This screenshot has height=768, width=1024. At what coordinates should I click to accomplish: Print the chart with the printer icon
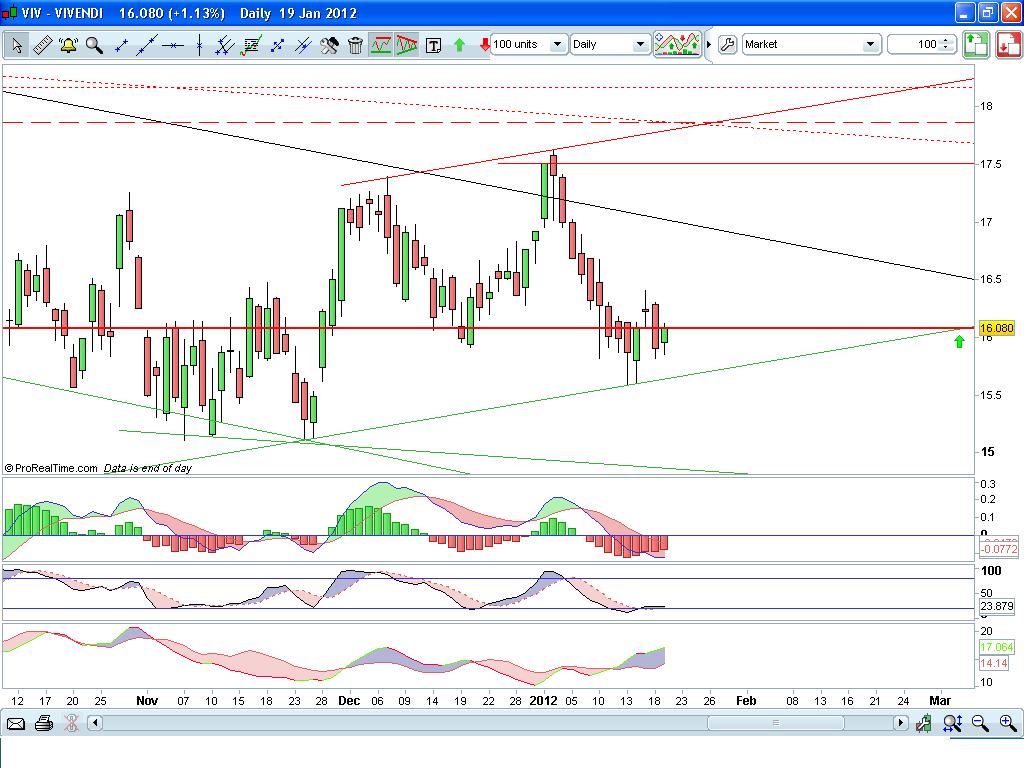[x=44, y=724]
